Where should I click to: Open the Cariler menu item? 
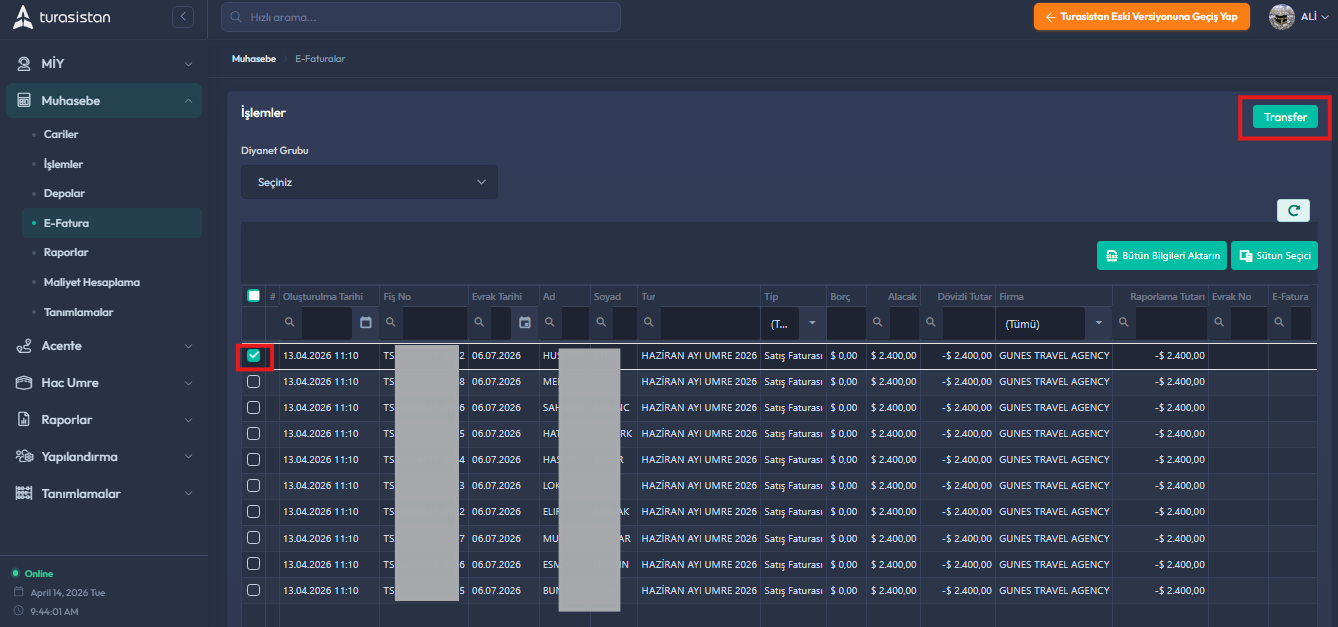coord(61,134)
